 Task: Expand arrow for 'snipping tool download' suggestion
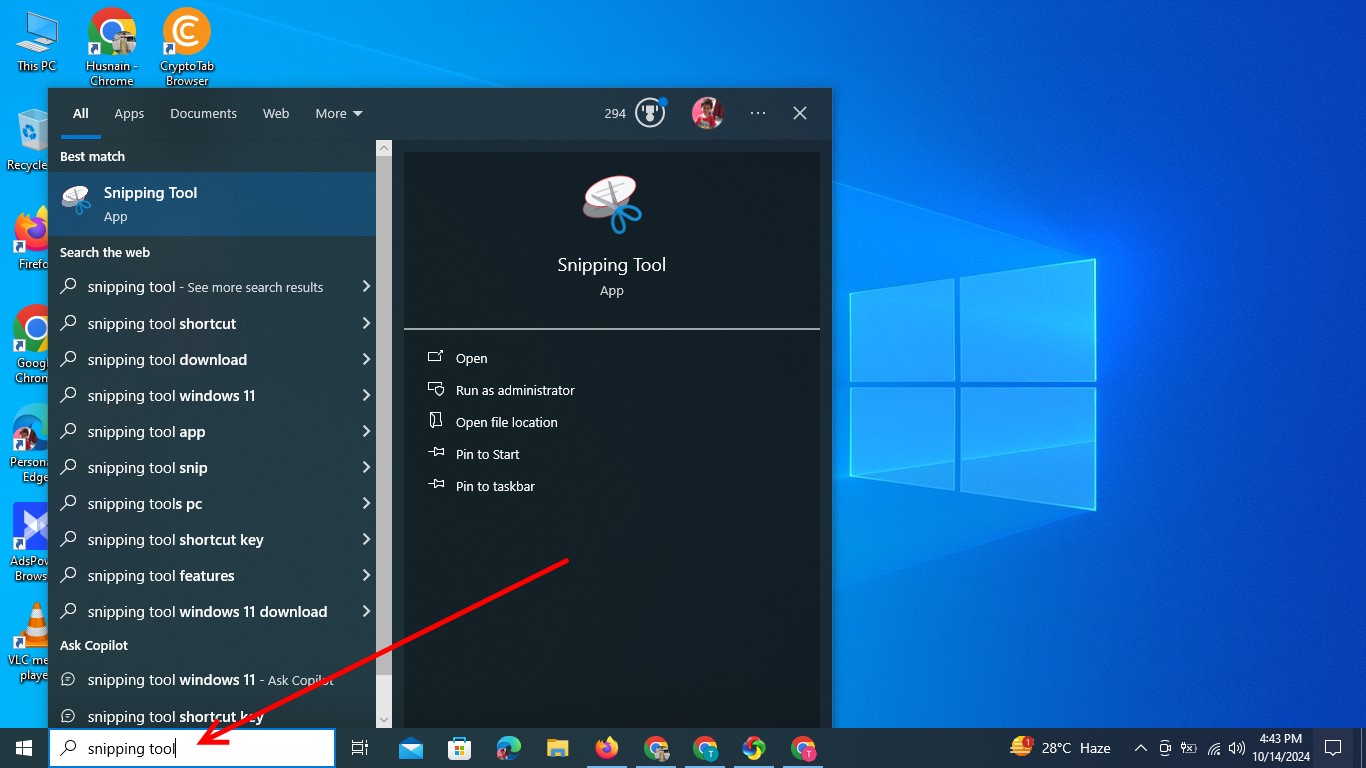(x=366, y=359)
